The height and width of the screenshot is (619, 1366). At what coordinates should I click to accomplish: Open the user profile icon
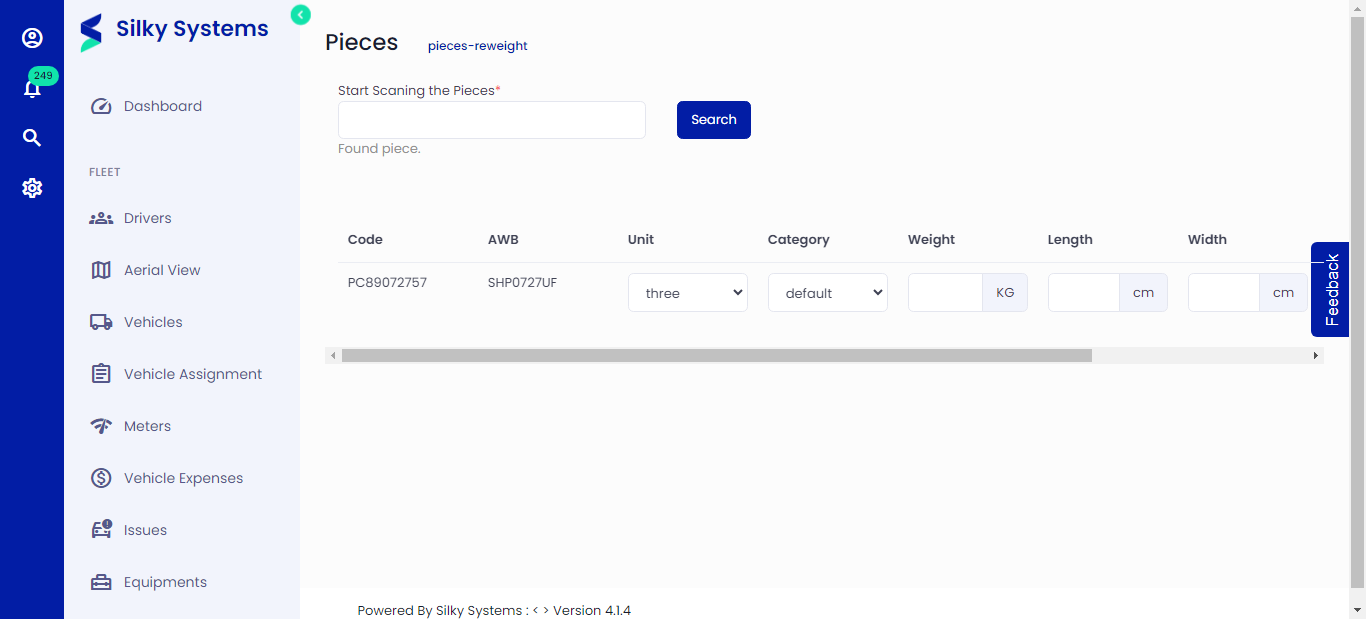pos(32,38)
